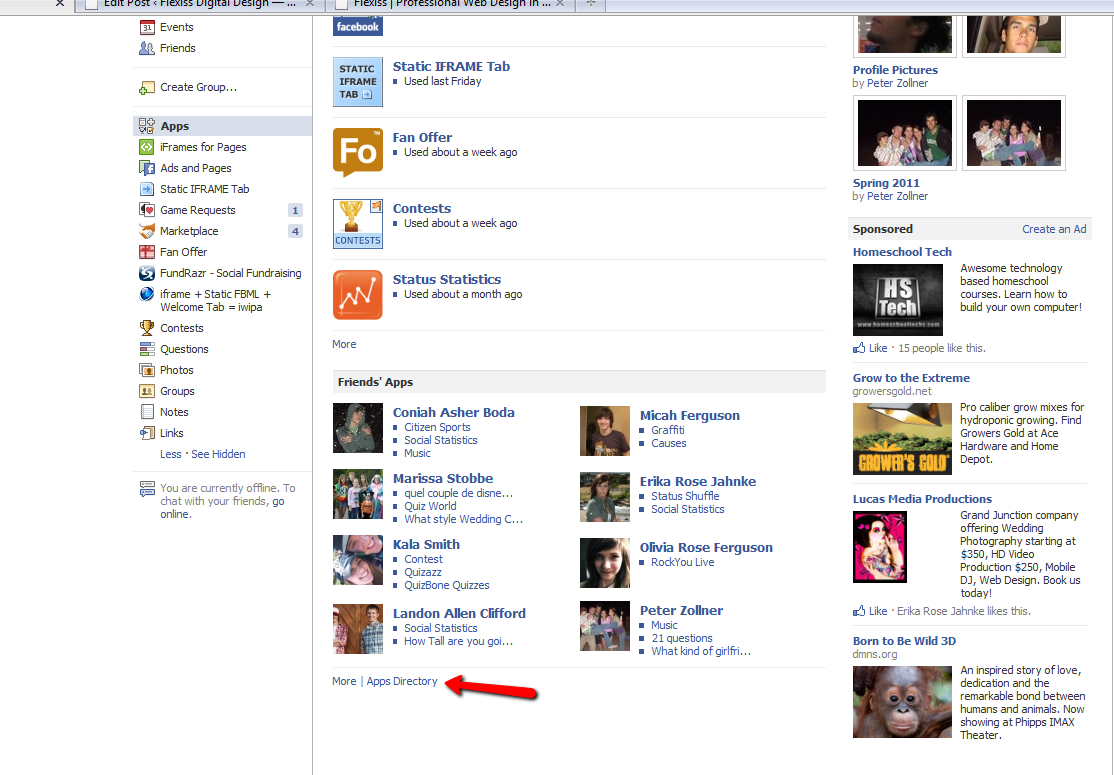Click the Static IFRAME Tab sidebar icon
This screenshot has height=775, width=1114.
(x=147, y=189)
